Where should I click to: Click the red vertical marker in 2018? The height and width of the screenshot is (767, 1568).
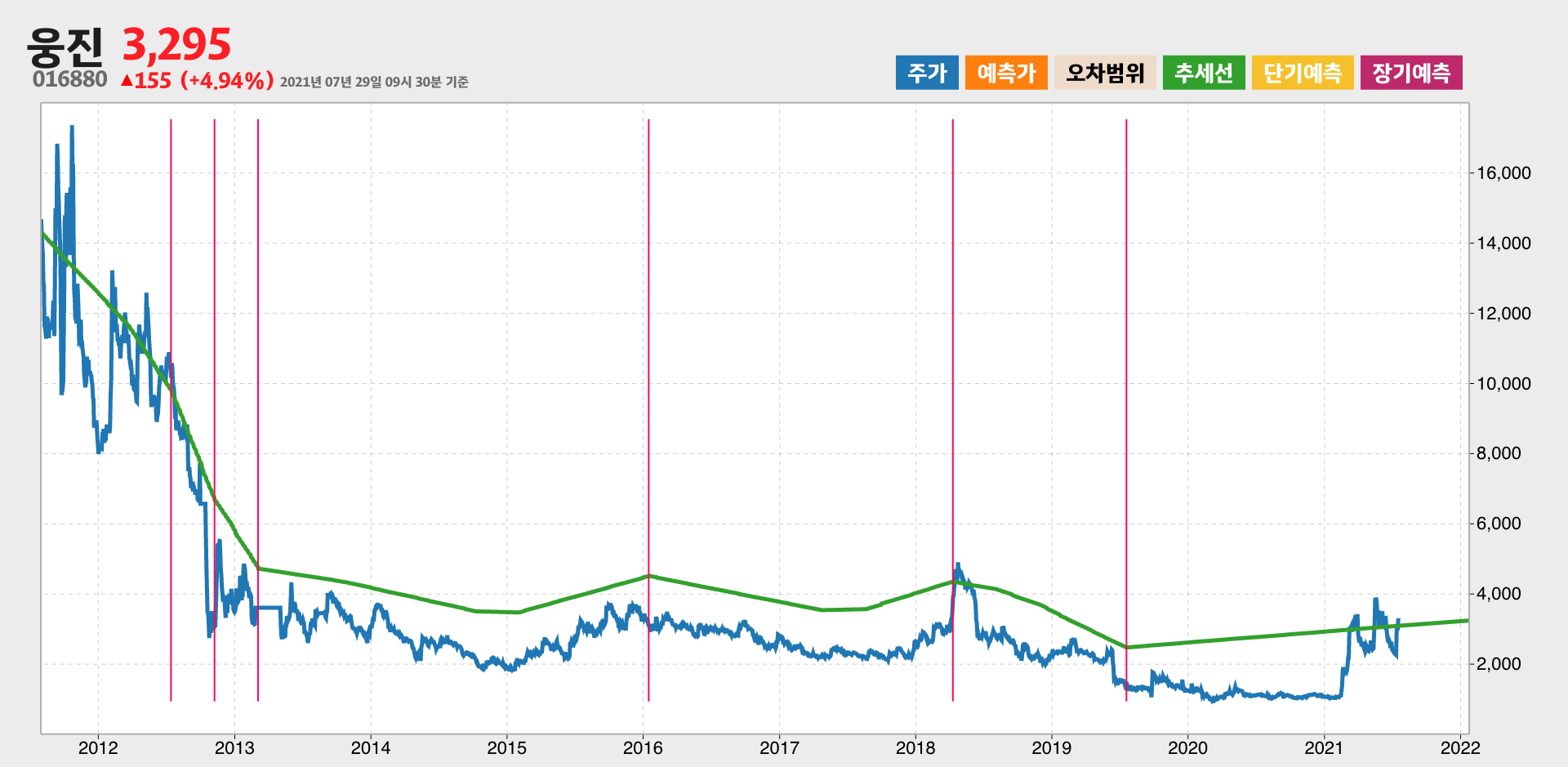point(952,410)
